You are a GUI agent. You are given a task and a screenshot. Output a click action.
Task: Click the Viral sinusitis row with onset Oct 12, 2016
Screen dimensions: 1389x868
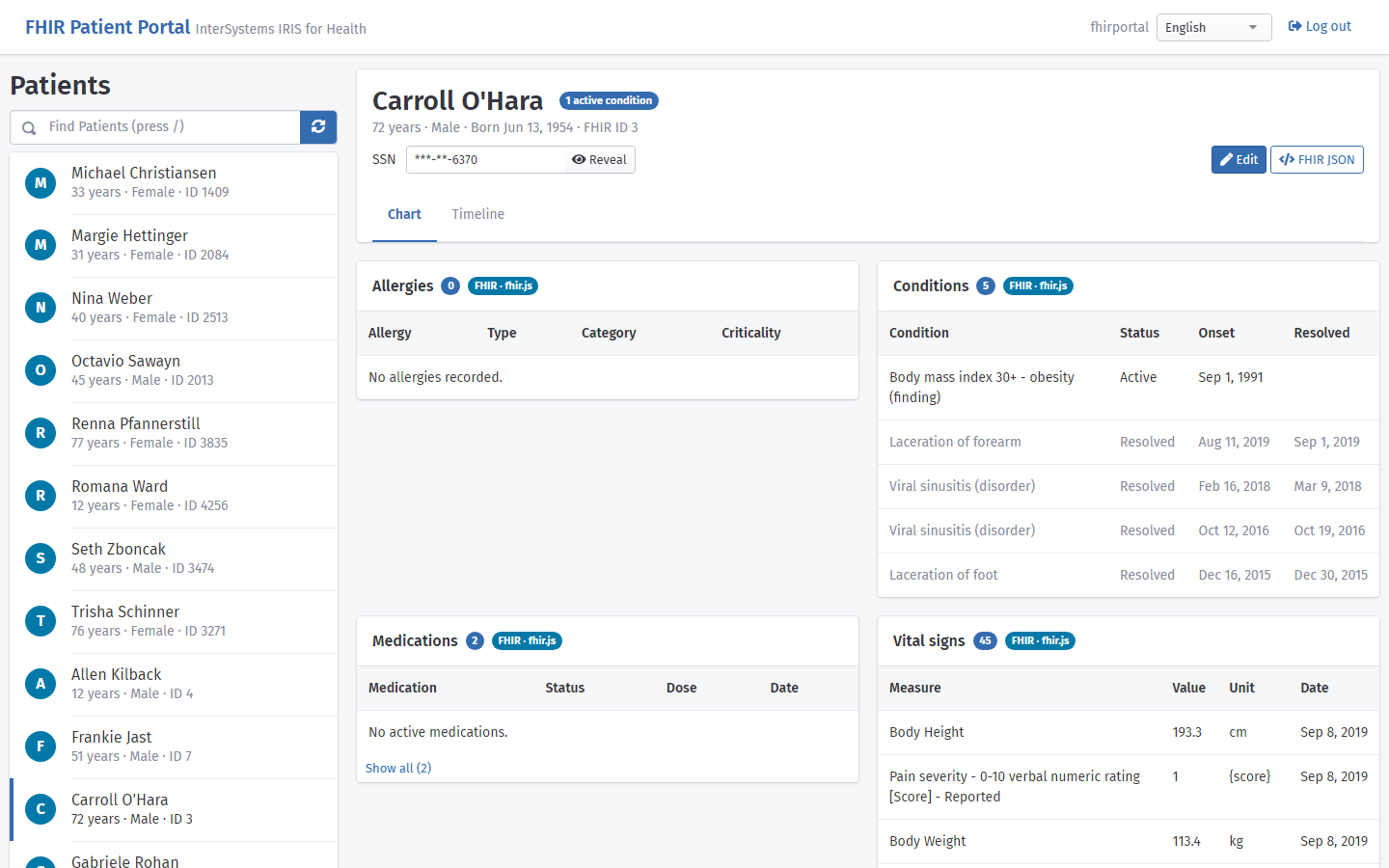[x=1129, y=530]
